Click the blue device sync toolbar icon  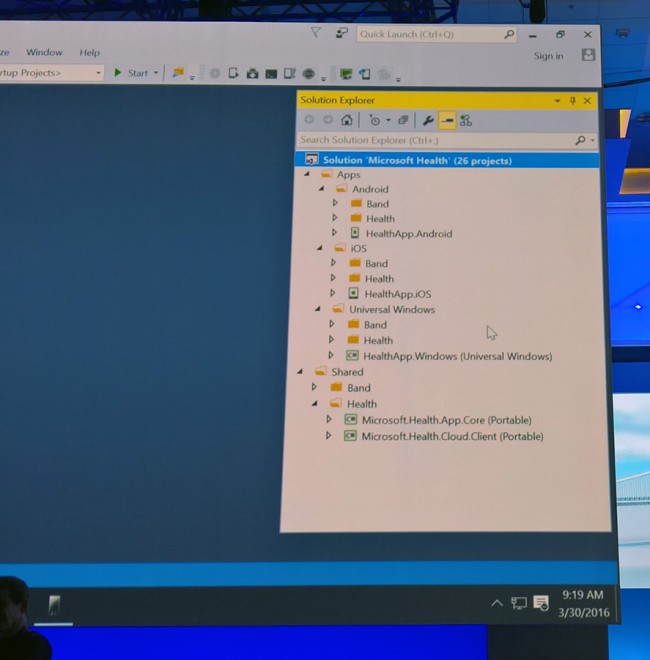(x=365, y=75)
